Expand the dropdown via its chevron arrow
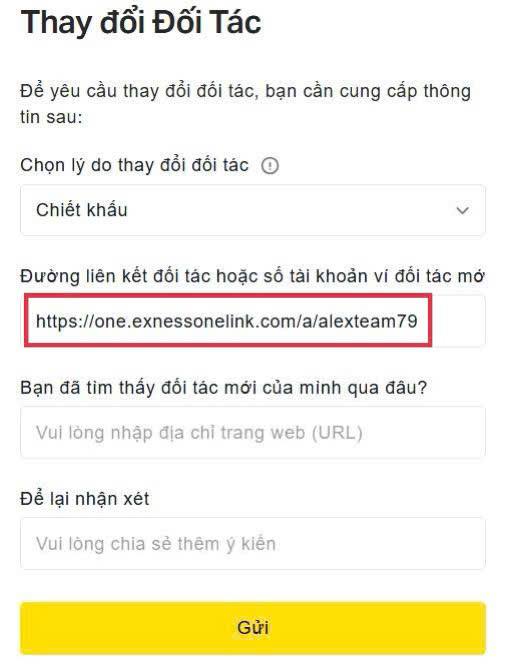The width and height of the screenshot is (508, 668). tap(462, 210)
